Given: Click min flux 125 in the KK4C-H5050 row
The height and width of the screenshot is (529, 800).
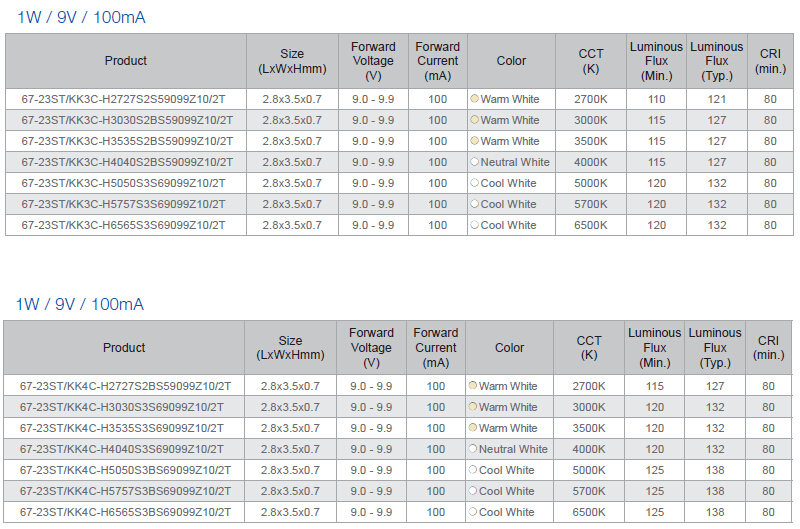Looking at the screenshot, I should 655,470.
